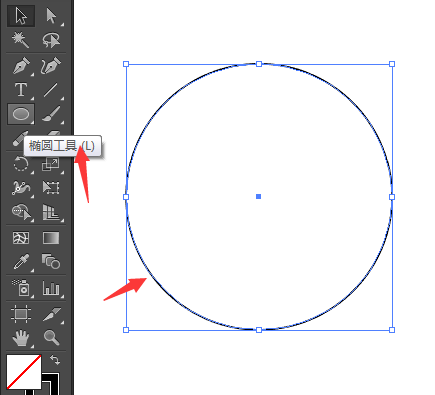The width and height of the screenshot is (435, 395).
Task: Select the Shape Builder tool
Action: click(x=21, y=212)
